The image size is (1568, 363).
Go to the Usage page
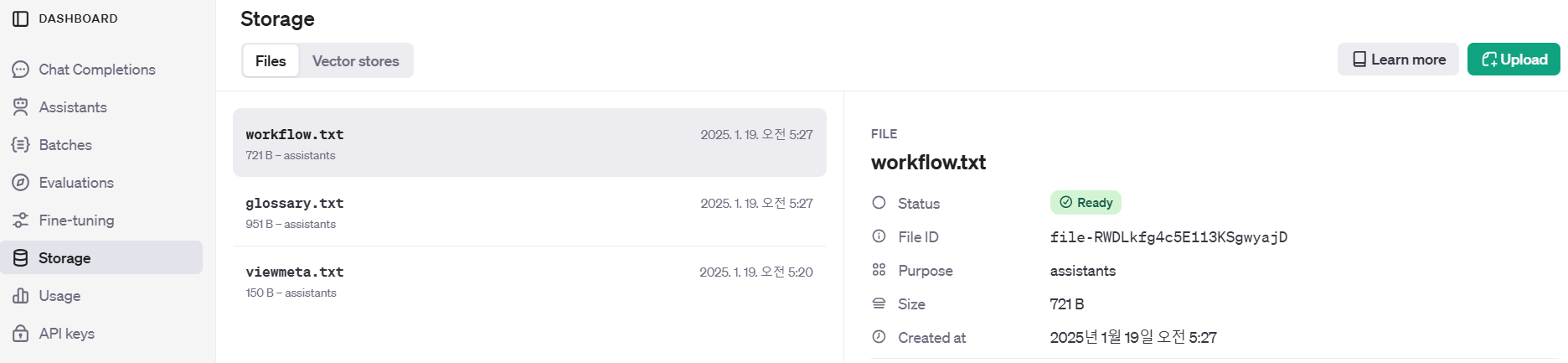click(x=59, y=296)
